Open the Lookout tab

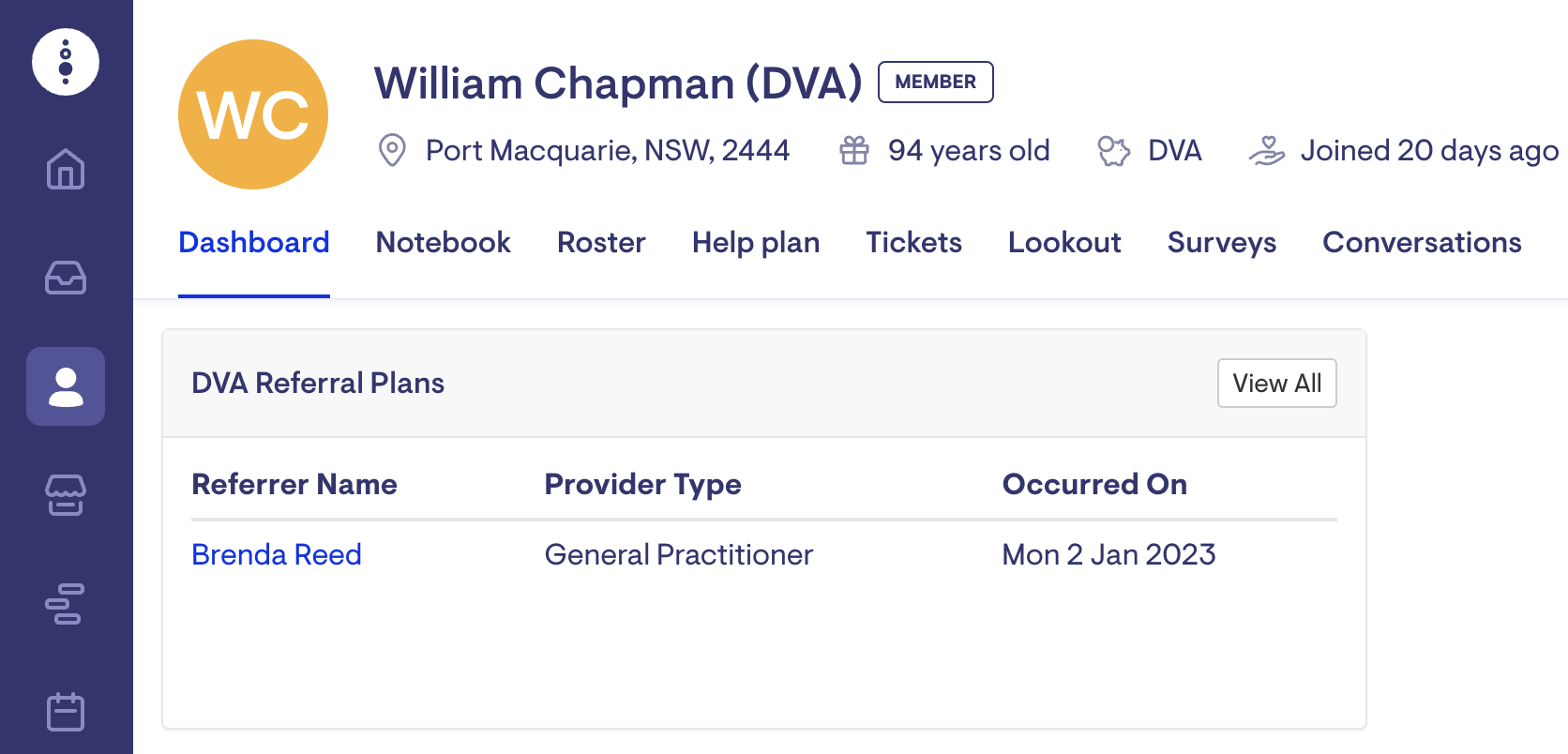1064,243
